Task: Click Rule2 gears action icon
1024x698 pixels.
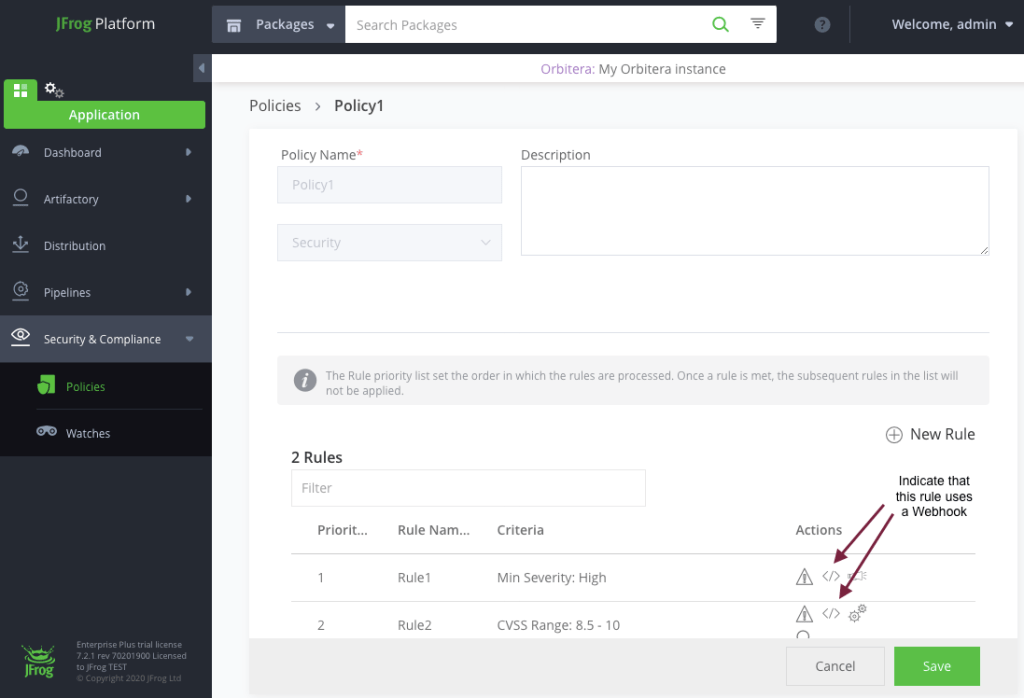Action: click(x=857, y=614)
